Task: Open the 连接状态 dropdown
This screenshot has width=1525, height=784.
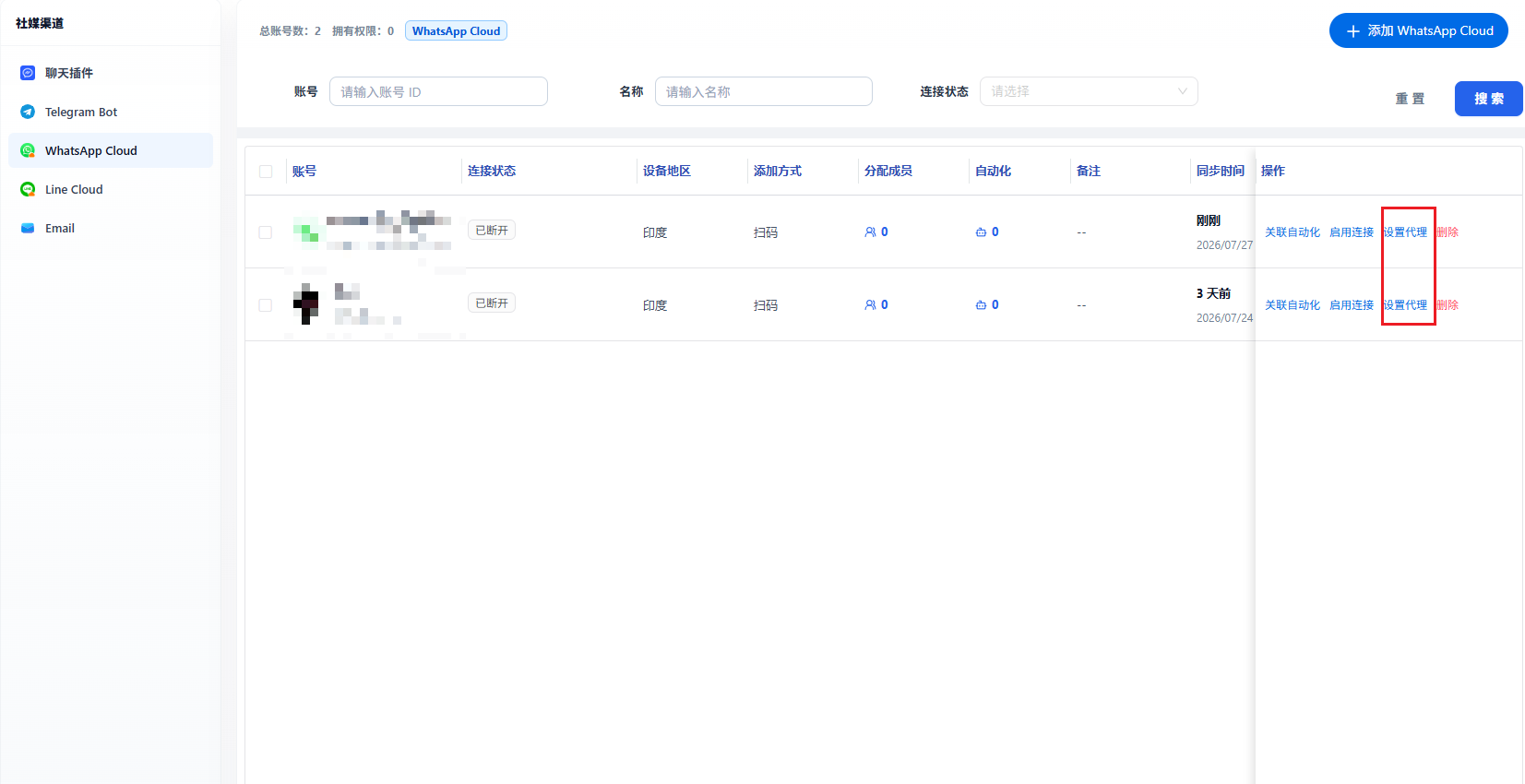Action: tap(1089, 91)
